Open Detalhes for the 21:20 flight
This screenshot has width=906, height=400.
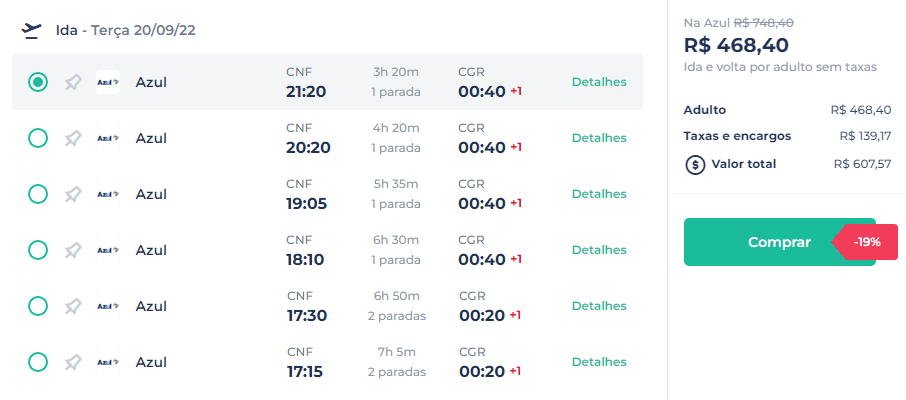[x=599, y=82]
